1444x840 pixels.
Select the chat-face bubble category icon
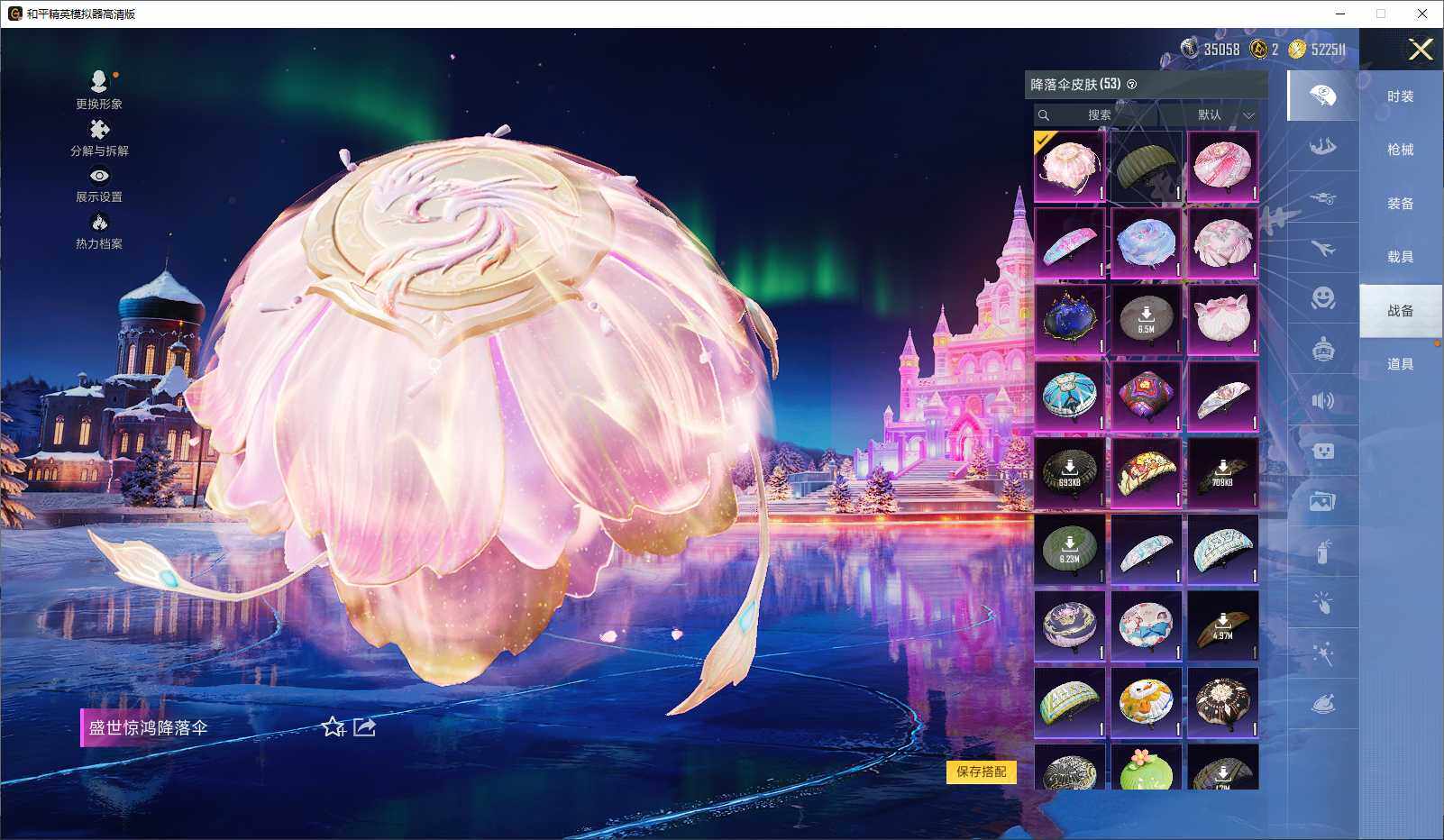1322,451
